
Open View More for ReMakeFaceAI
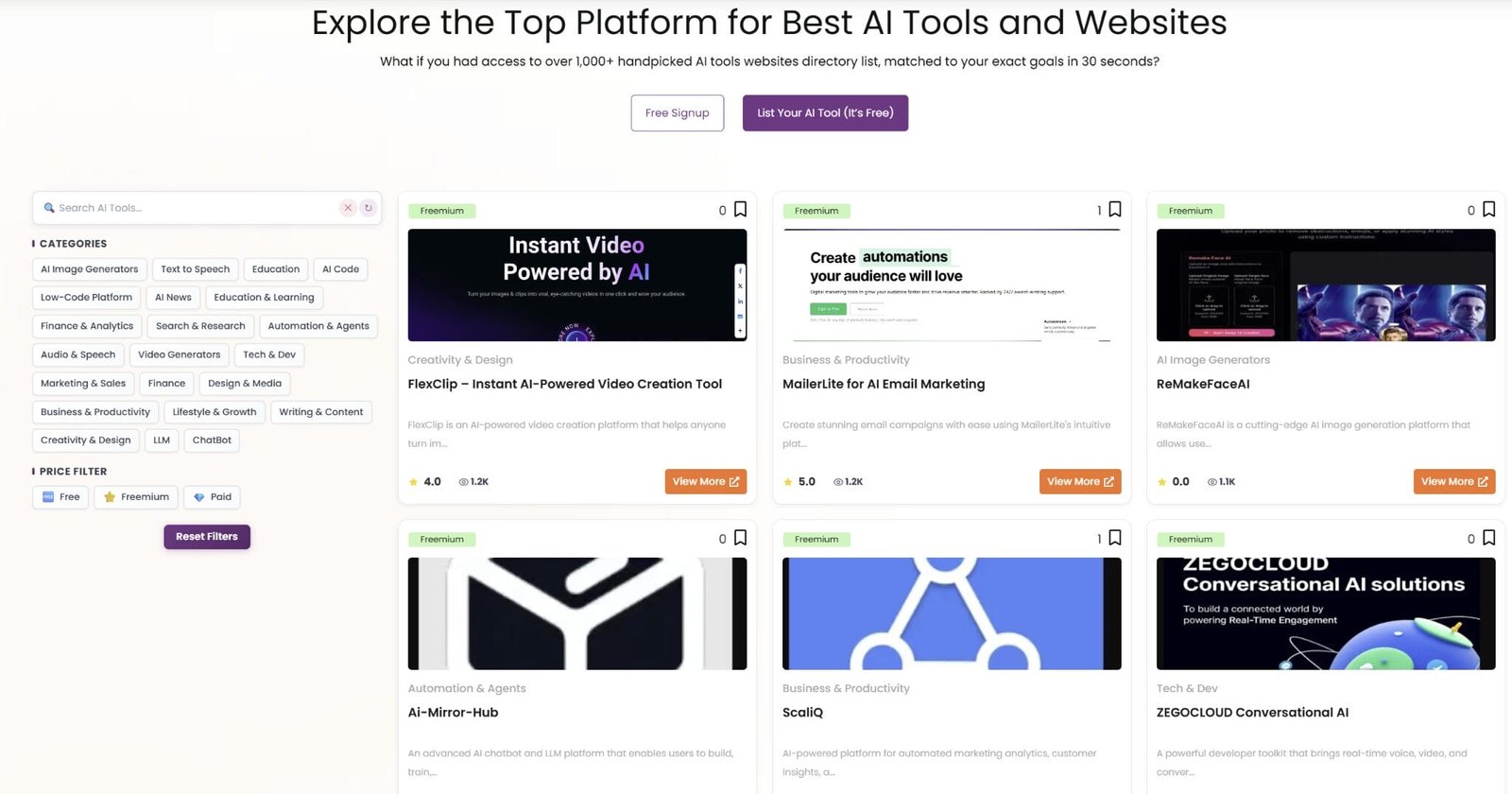(x=1454, y=482)
